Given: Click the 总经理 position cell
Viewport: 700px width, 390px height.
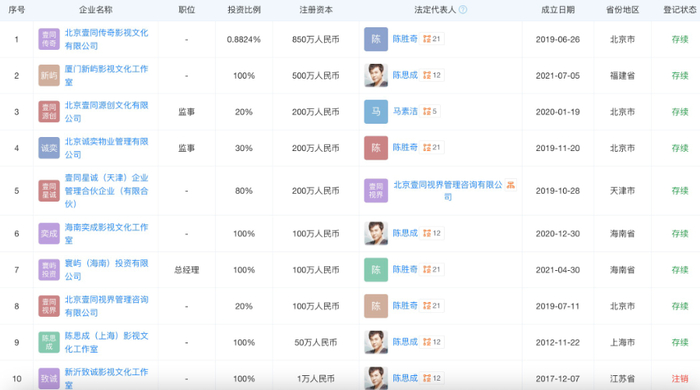Looking at the screenshot, I should click(x=187, y=270).
